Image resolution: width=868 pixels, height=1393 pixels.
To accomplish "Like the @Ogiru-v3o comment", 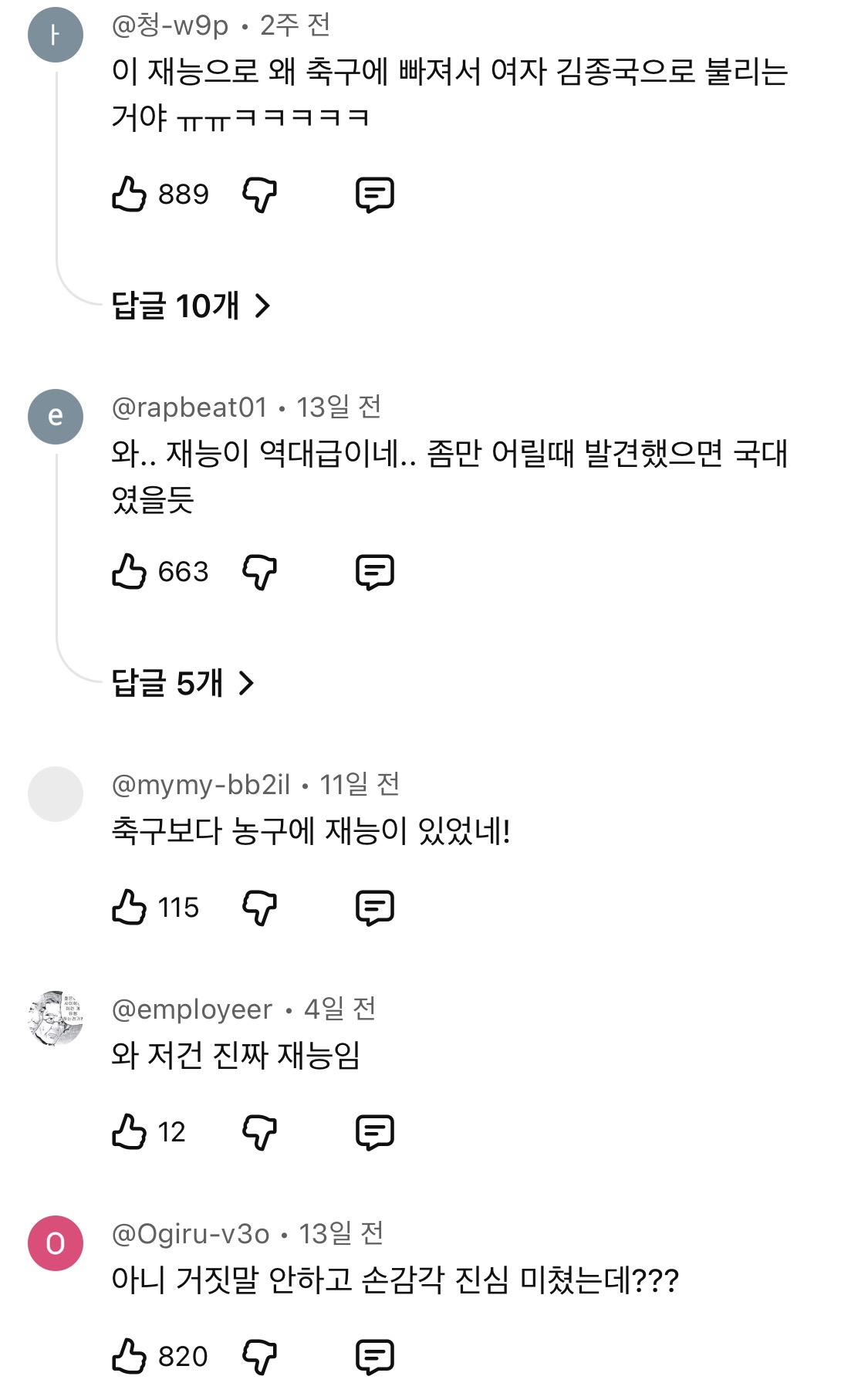I will pyautogui.click(x=129, y=1357).
